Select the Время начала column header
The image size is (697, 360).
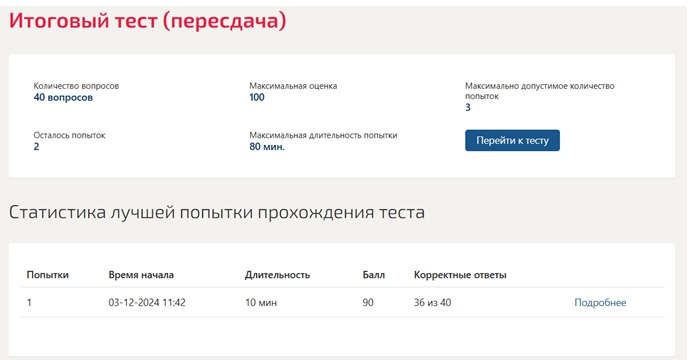141,275
